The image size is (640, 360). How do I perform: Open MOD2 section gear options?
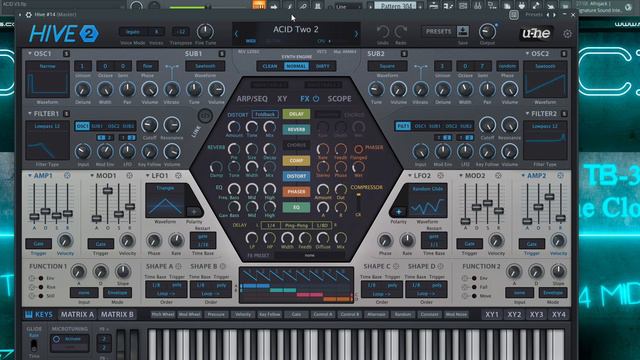tap(498, 176)
